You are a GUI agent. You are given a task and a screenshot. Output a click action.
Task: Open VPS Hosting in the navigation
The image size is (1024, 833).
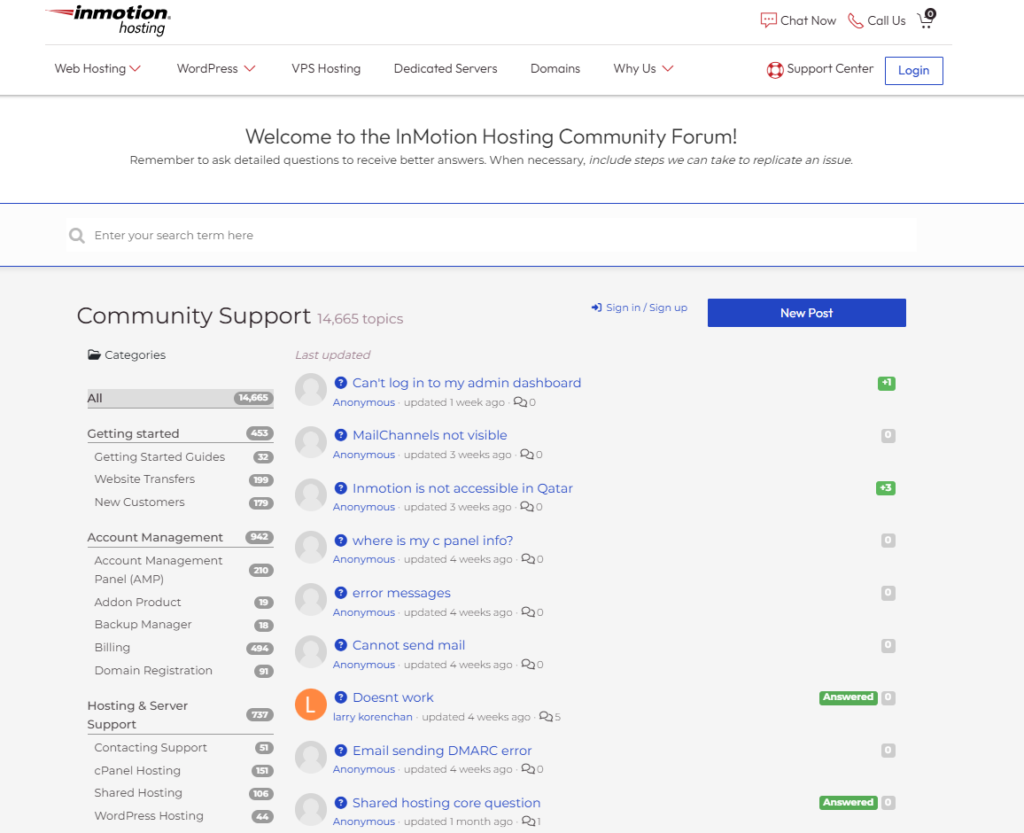pyautogui.click(x=326, y=69)
